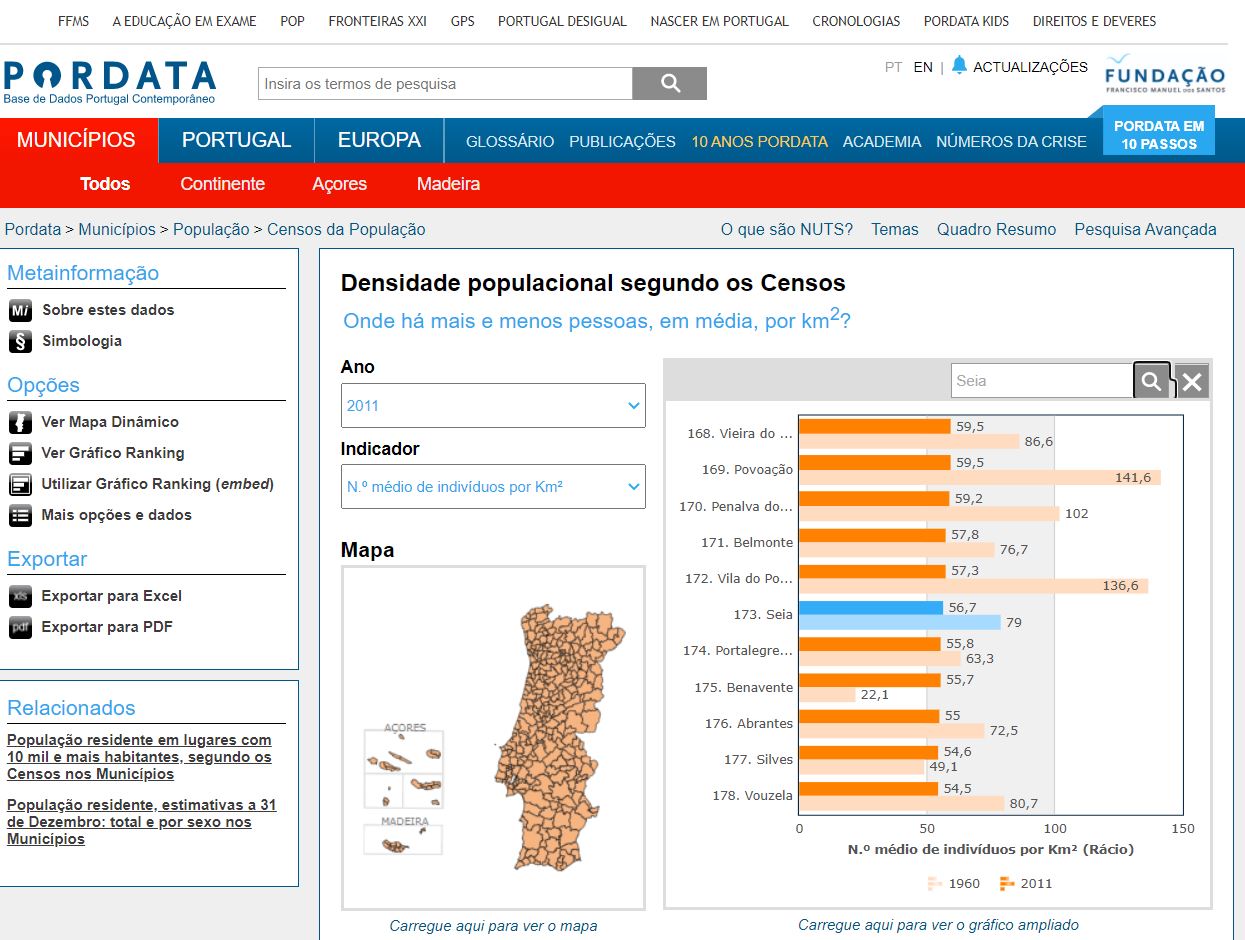Viewport: 1245px width, 940px height.
Task: Toggle the 2011 series in chart legend
Action: [1025, 883]
